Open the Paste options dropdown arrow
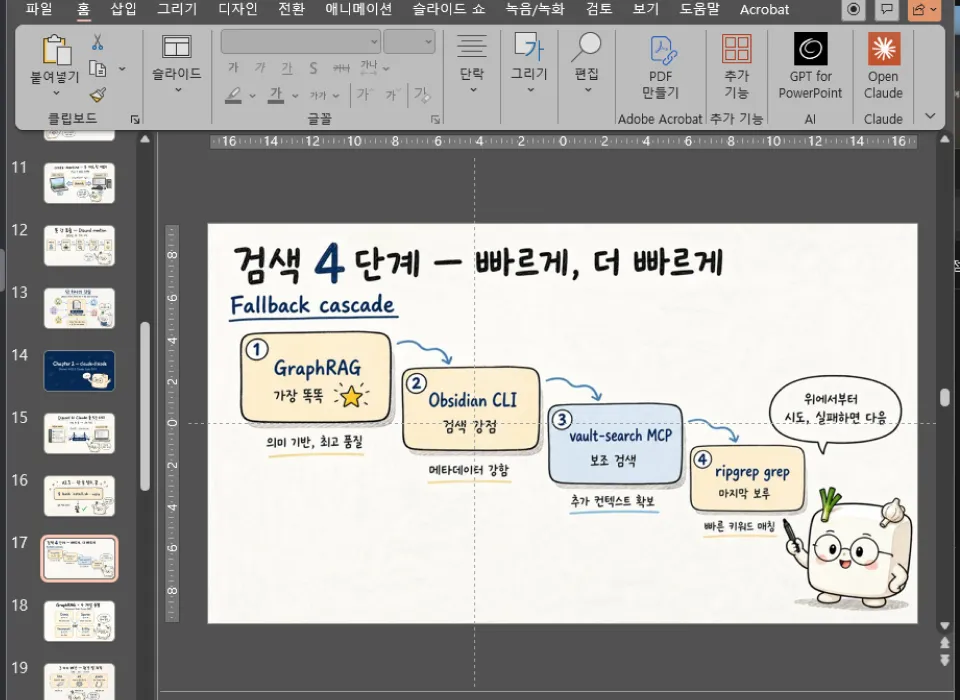Screen dimensions: 960x700 point(56,93)
